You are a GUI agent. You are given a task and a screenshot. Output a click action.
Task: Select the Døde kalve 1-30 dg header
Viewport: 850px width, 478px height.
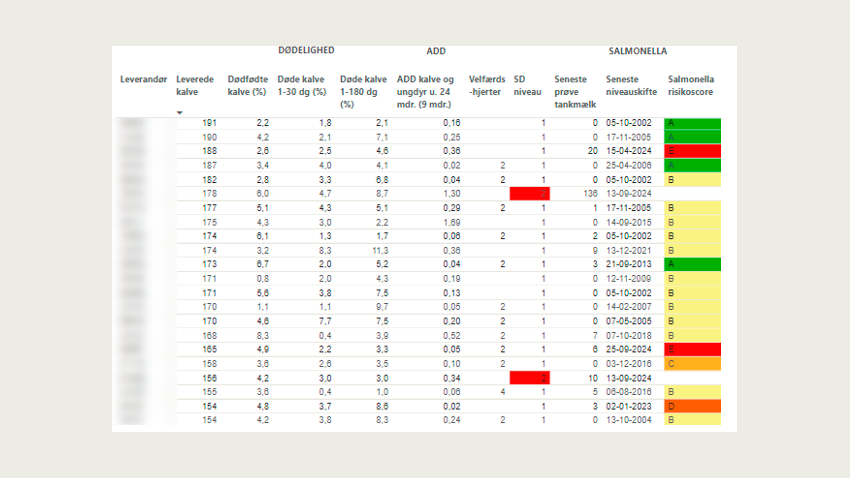tap(303, 85)
